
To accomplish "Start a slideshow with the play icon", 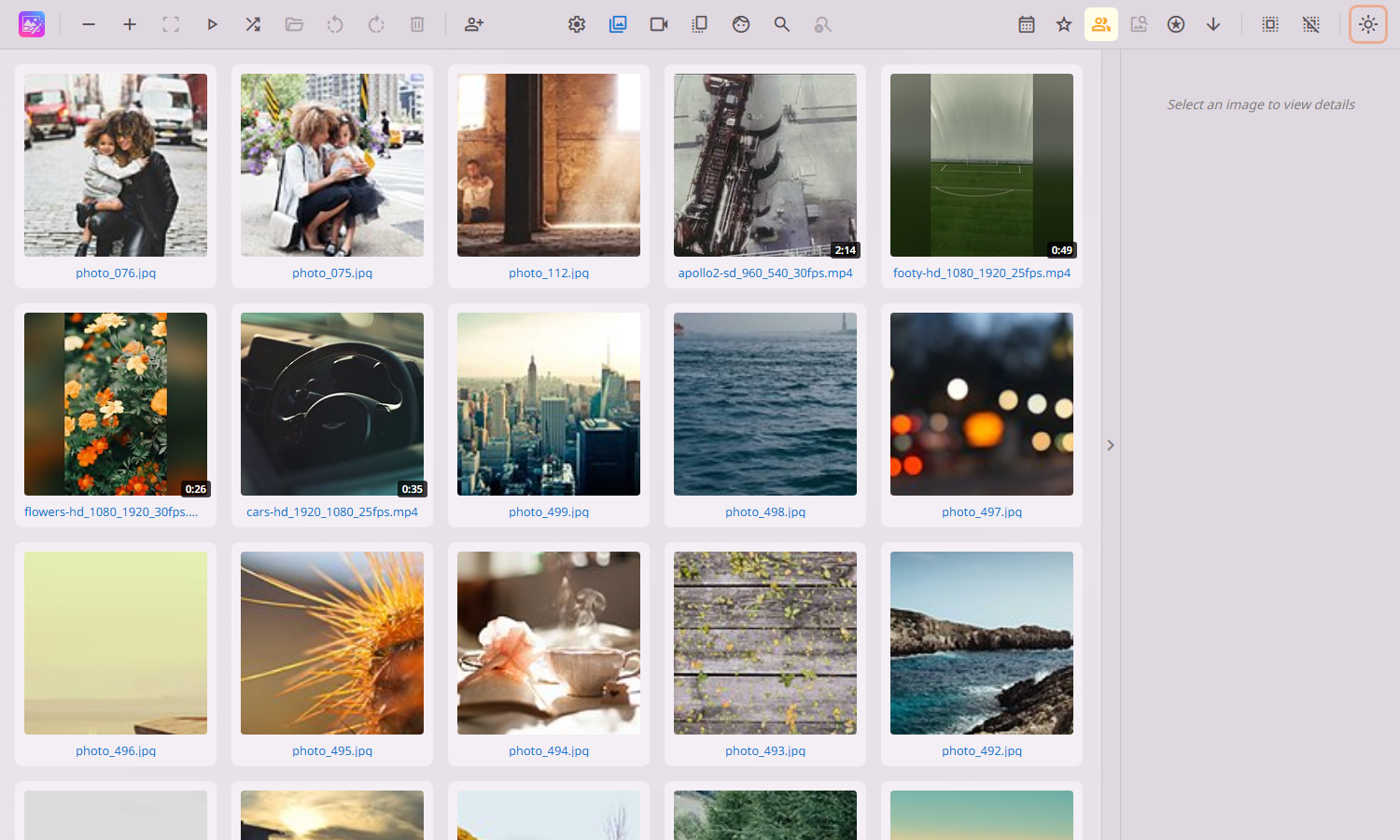I will coord(212,24).
